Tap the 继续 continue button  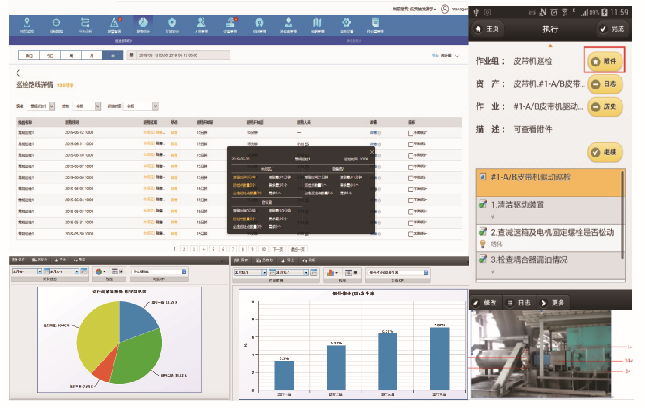605,151
